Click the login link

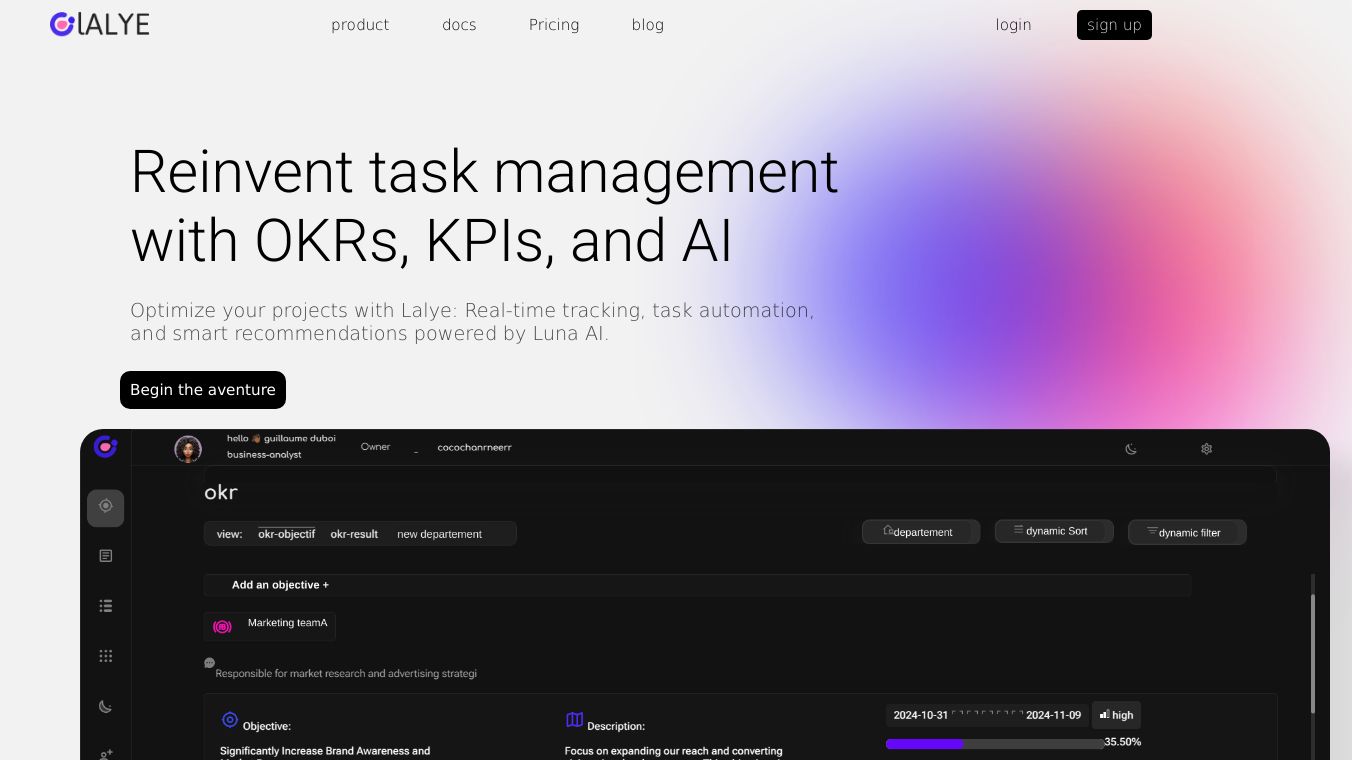[1013, 25]
